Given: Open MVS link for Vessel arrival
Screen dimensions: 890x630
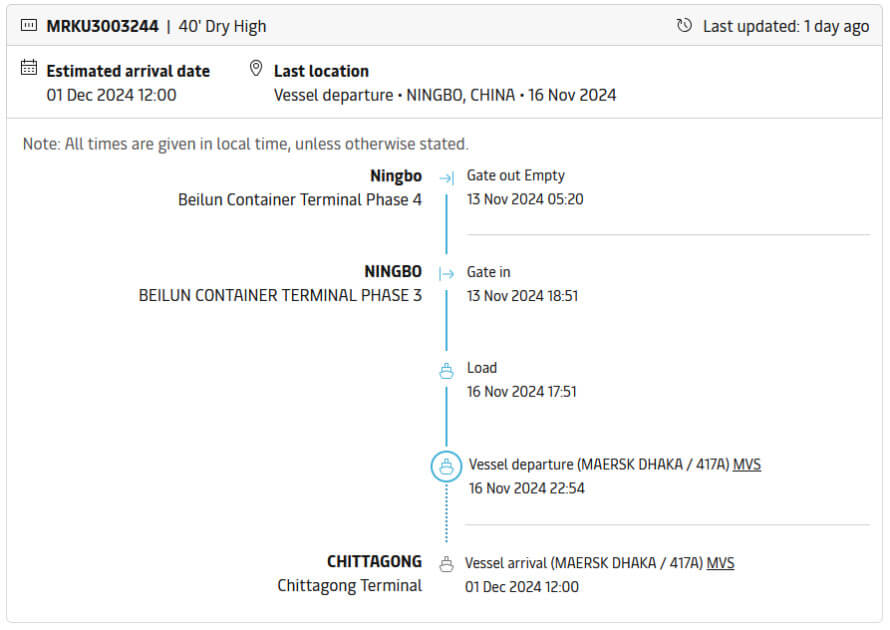Looking at the screenshot, I should pyautogui.click(x=720, y=563).
